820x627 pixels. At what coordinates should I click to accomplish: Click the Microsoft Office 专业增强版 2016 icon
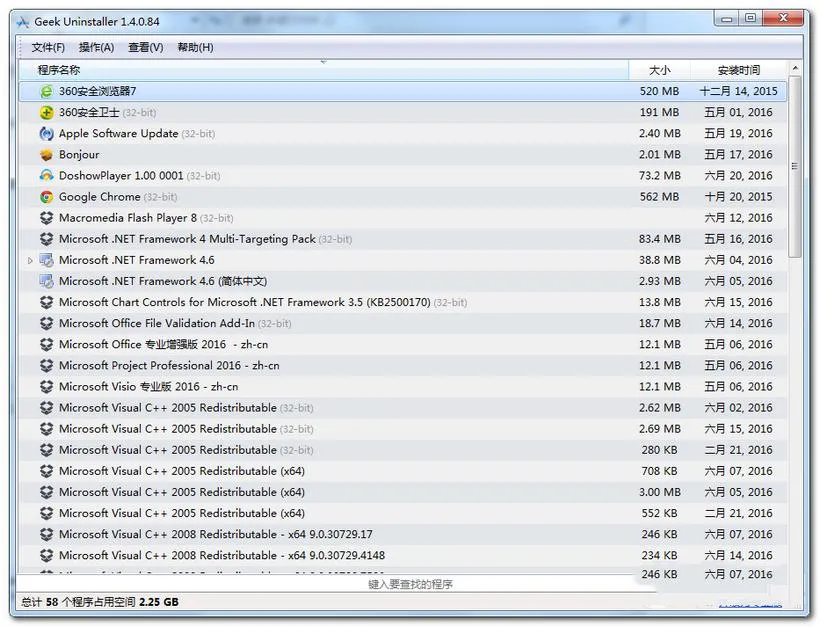pyautogui.click(x=47, y=345)
